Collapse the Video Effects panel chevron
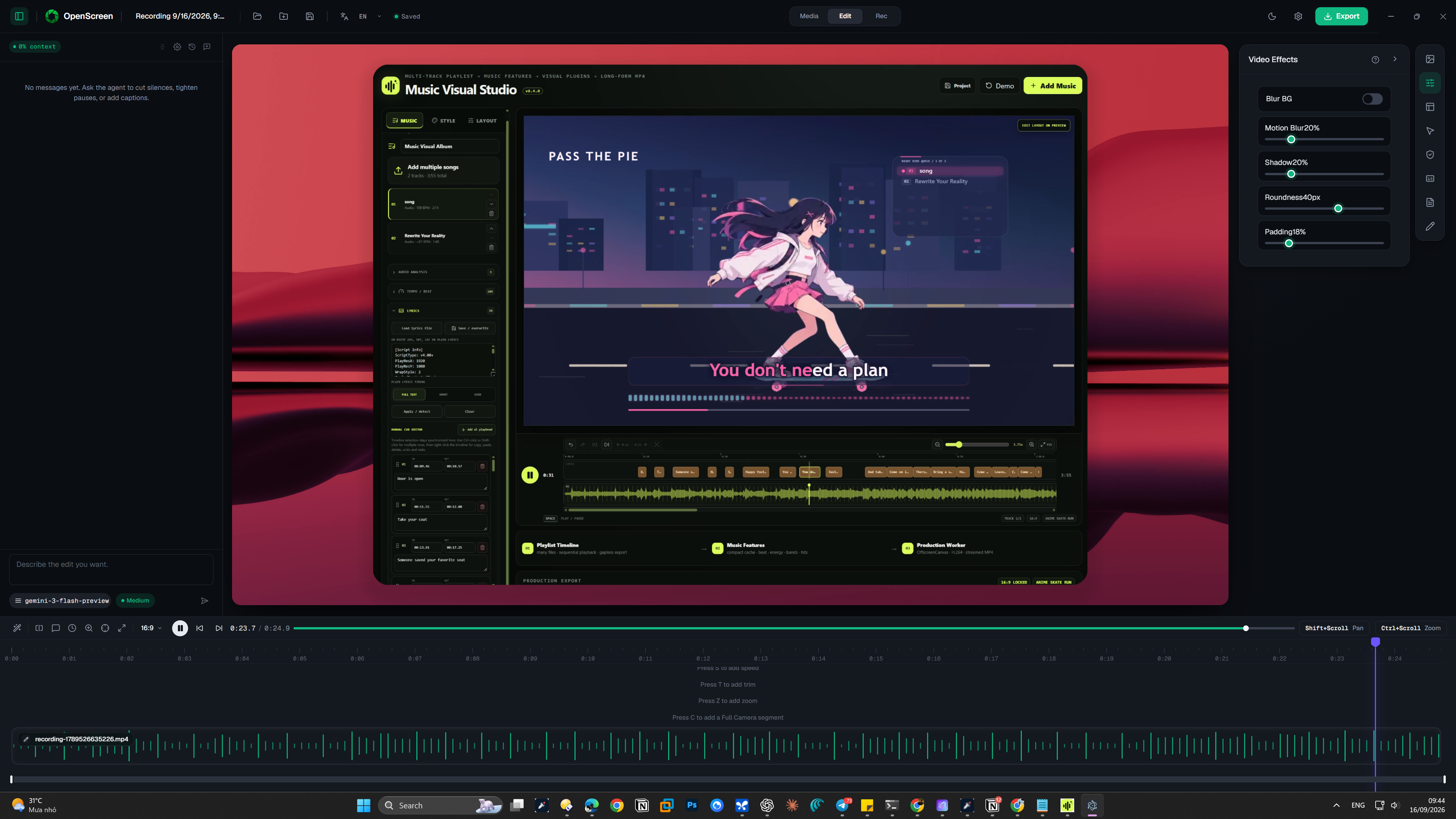Screen dimensions: 1456x819 pos(1395,59)
